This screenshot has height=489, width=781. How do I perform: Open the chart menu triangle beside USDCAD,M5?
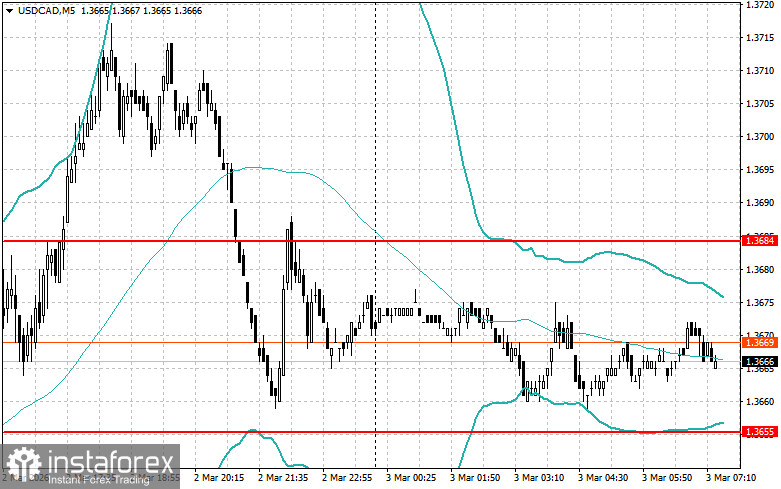click(x=9, y=10)
